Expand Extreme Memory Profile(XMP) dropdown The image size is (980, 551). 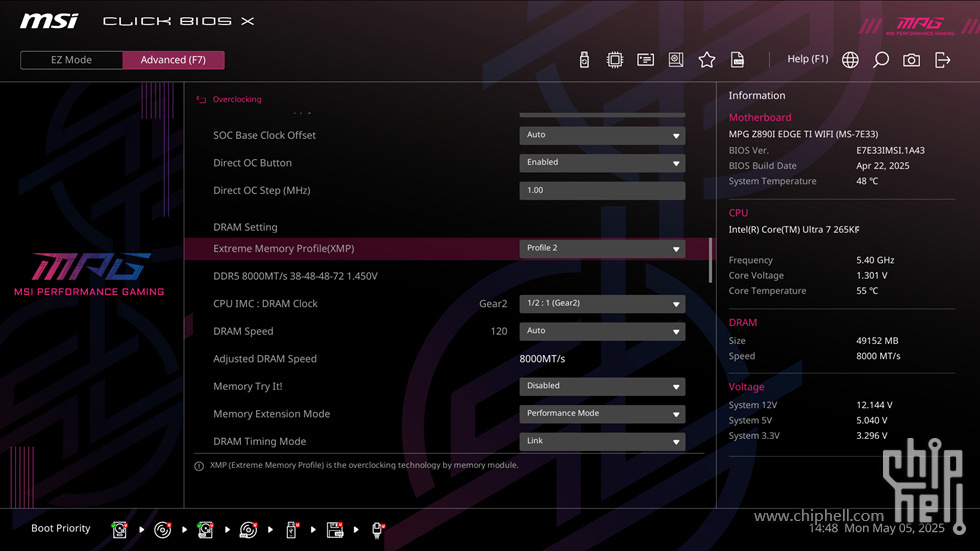(602, 249)
